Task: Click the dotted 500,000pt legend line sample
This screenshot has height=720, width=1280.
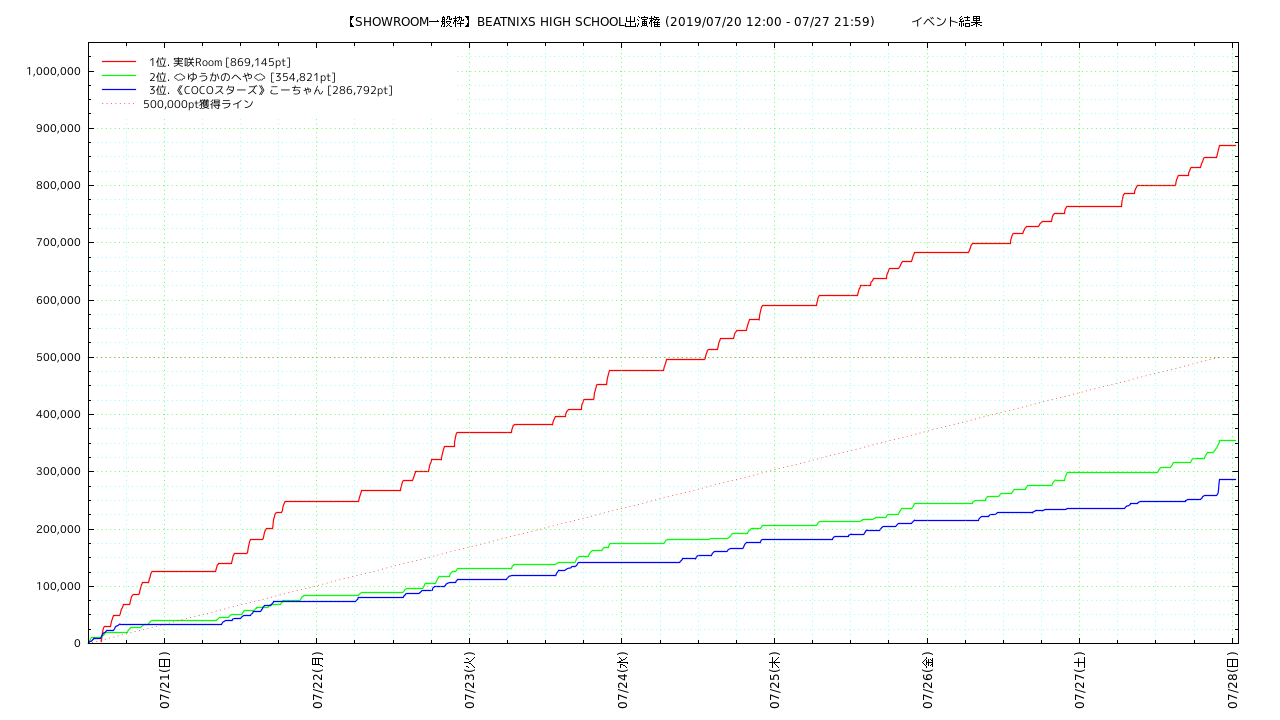Action: [118, 104]
